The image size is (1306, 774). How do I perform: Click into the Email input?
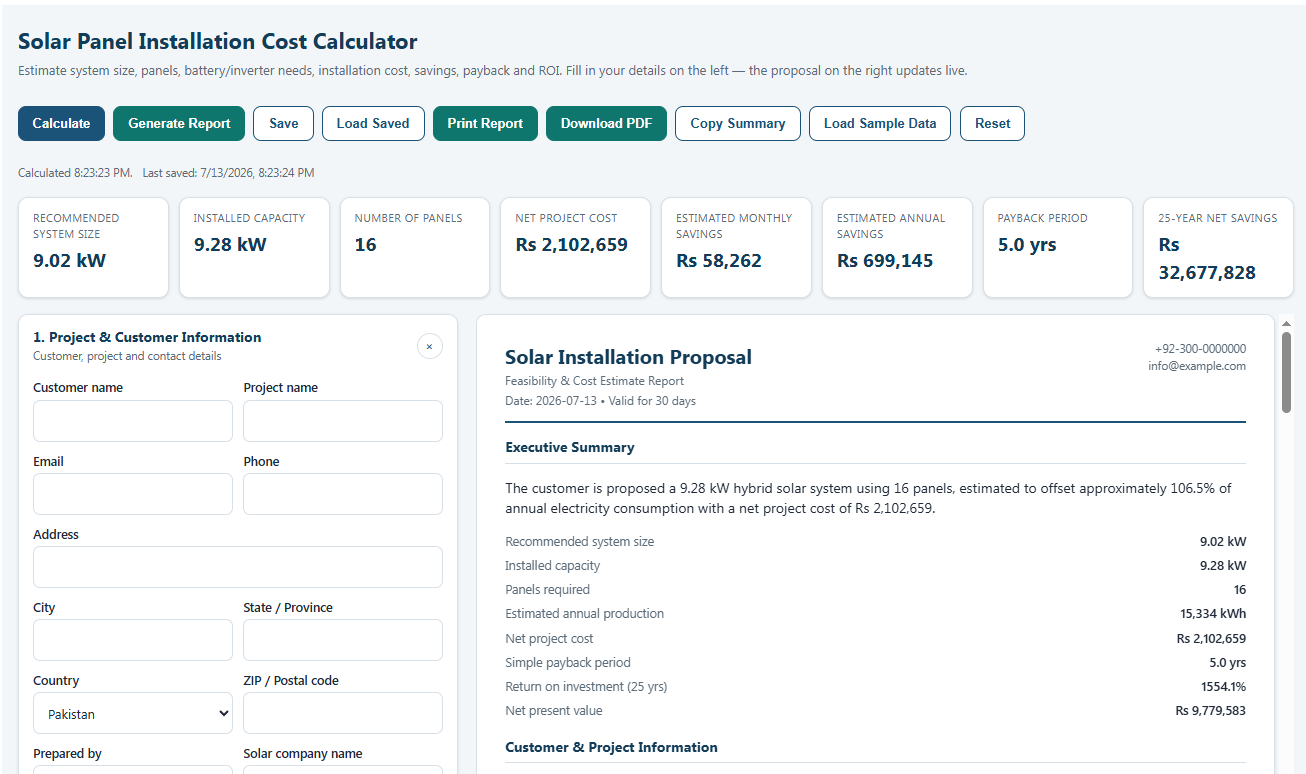133,494
